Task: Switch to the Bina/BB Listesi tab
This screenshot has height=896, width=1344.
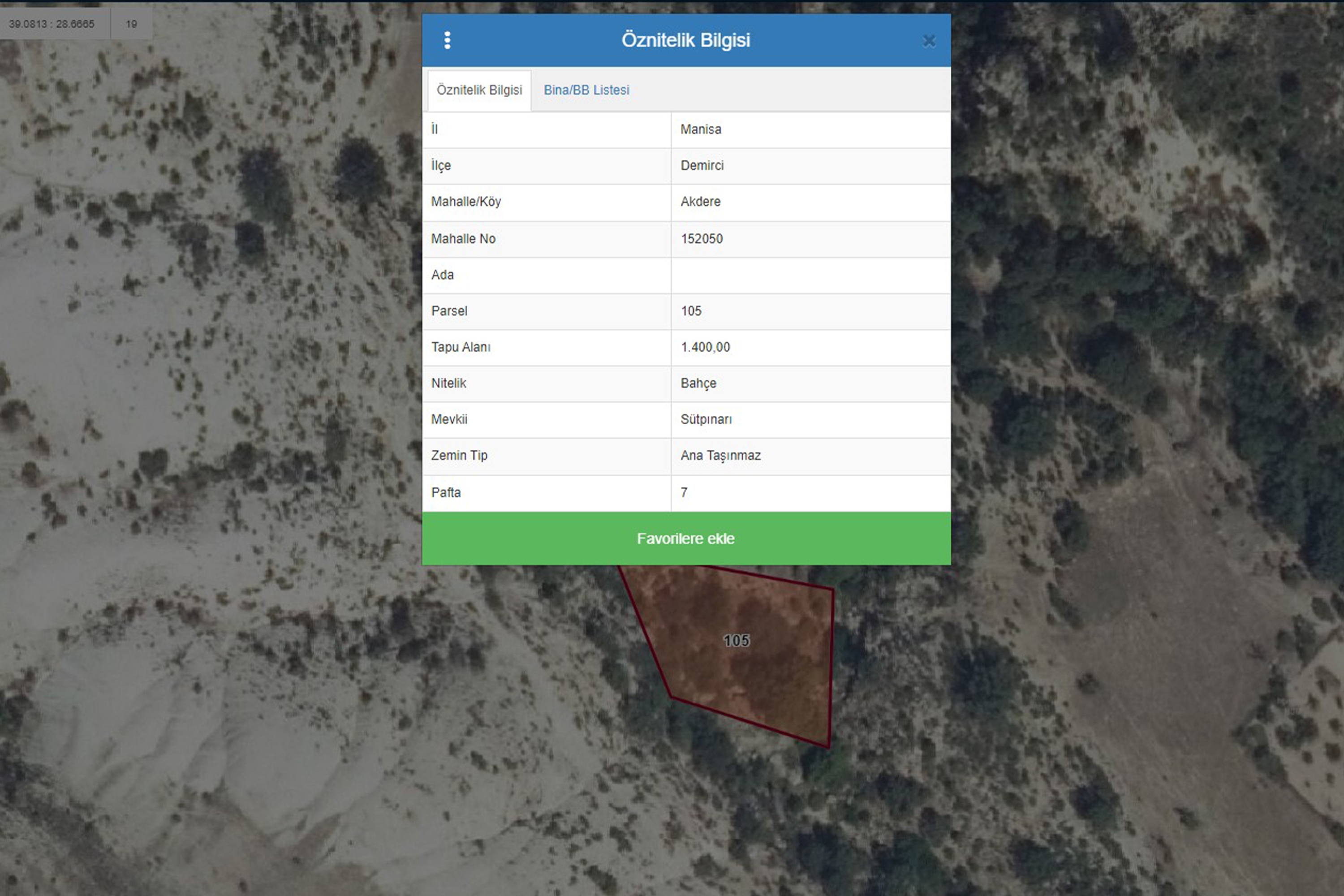Action: click(x=586, y=90)
